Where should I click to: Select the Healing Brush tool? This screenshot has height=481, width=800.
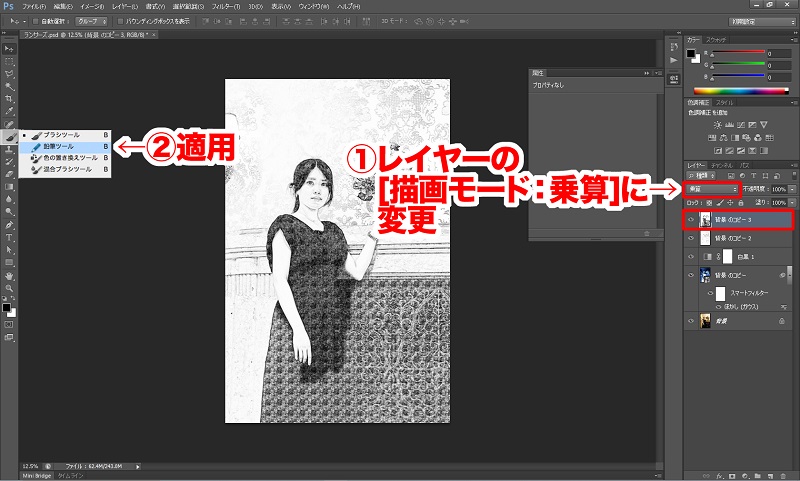pyautogui.click(x=9, y=124)
